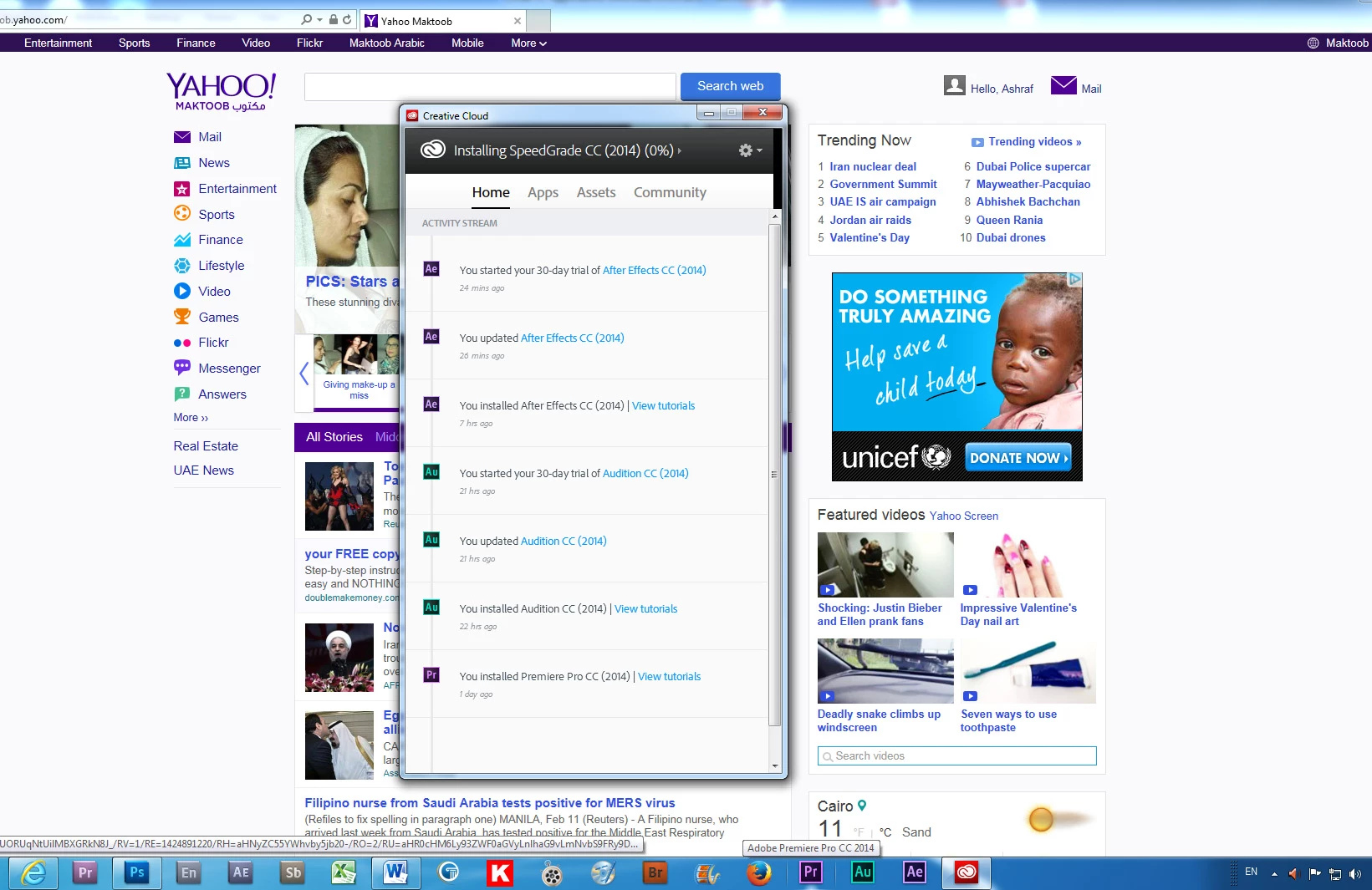
Task: Click the Cairo weather location pin
Action: click(x=862, y=806)
